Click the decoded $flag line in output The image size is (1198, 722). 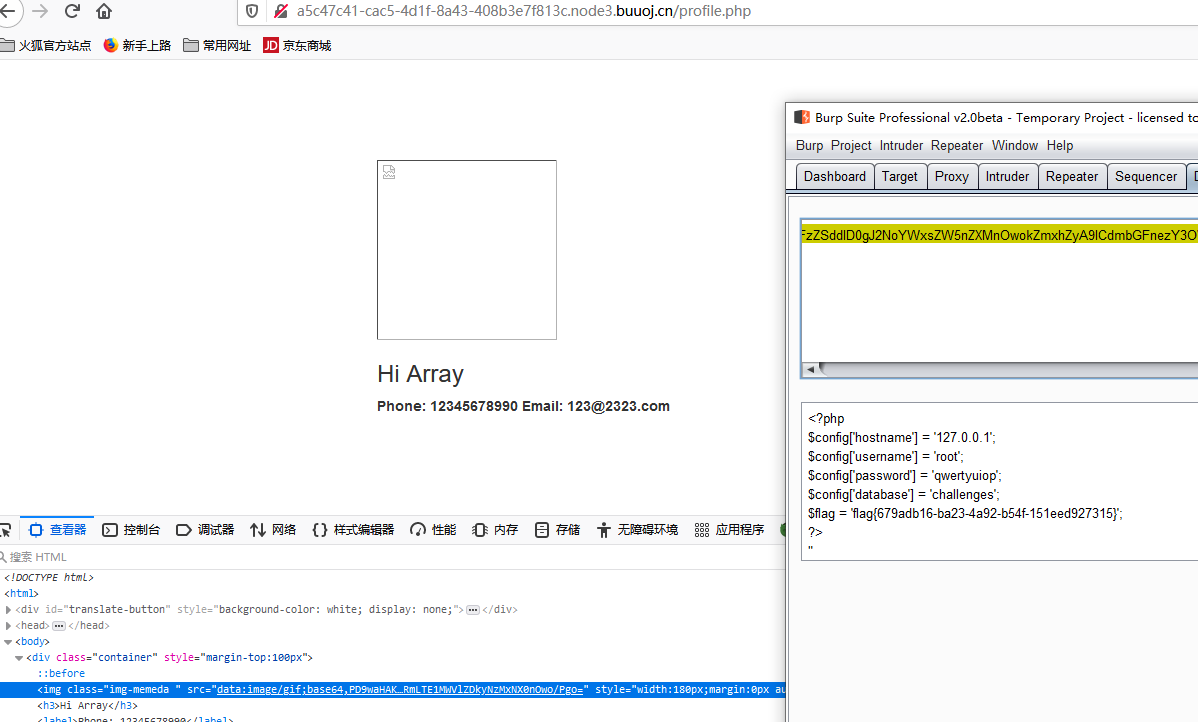tap(965, 513)
